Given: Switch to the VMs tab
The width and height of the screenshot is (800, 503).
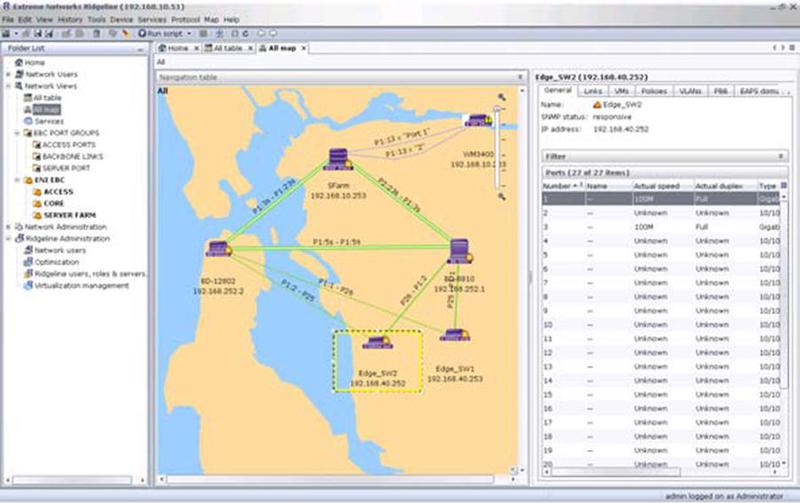Looking at the screenshot, I should pyautogui.click(x=621, y=91).
